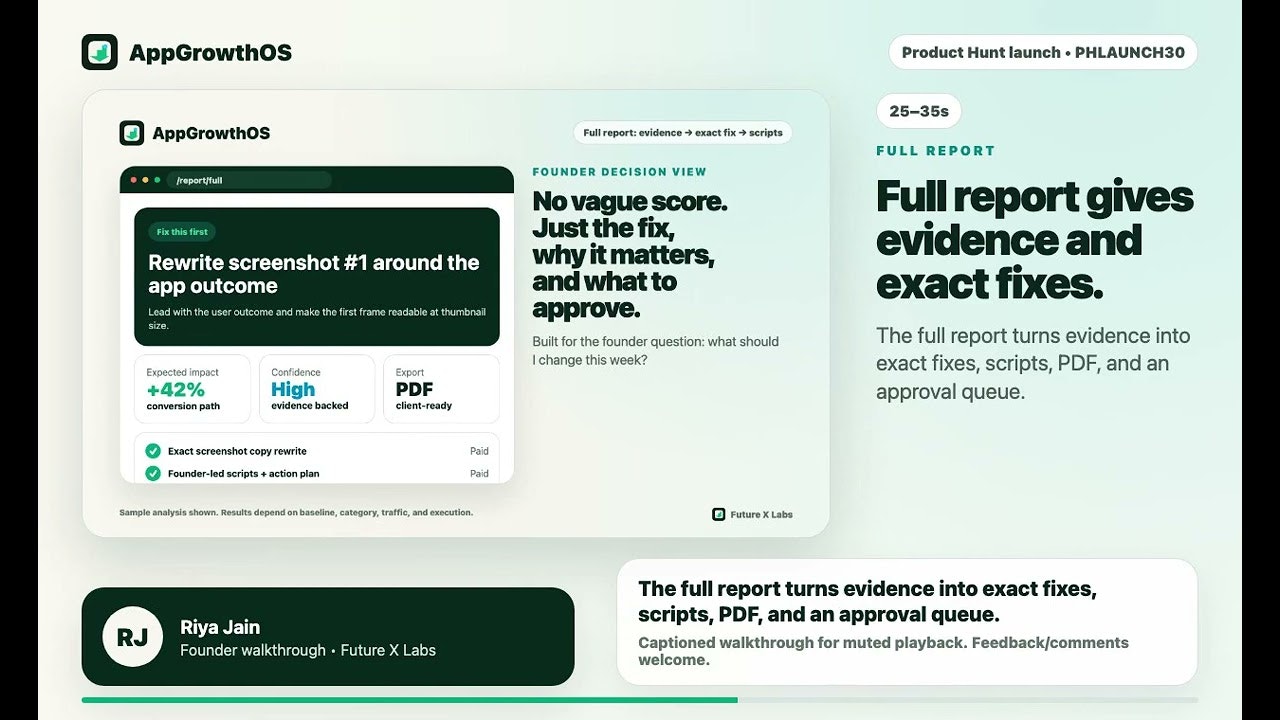The height and width of the screenshot is (720, 1280).
Task: Click the bold caption starting The full report turns evidence
Action: (867, 601)
